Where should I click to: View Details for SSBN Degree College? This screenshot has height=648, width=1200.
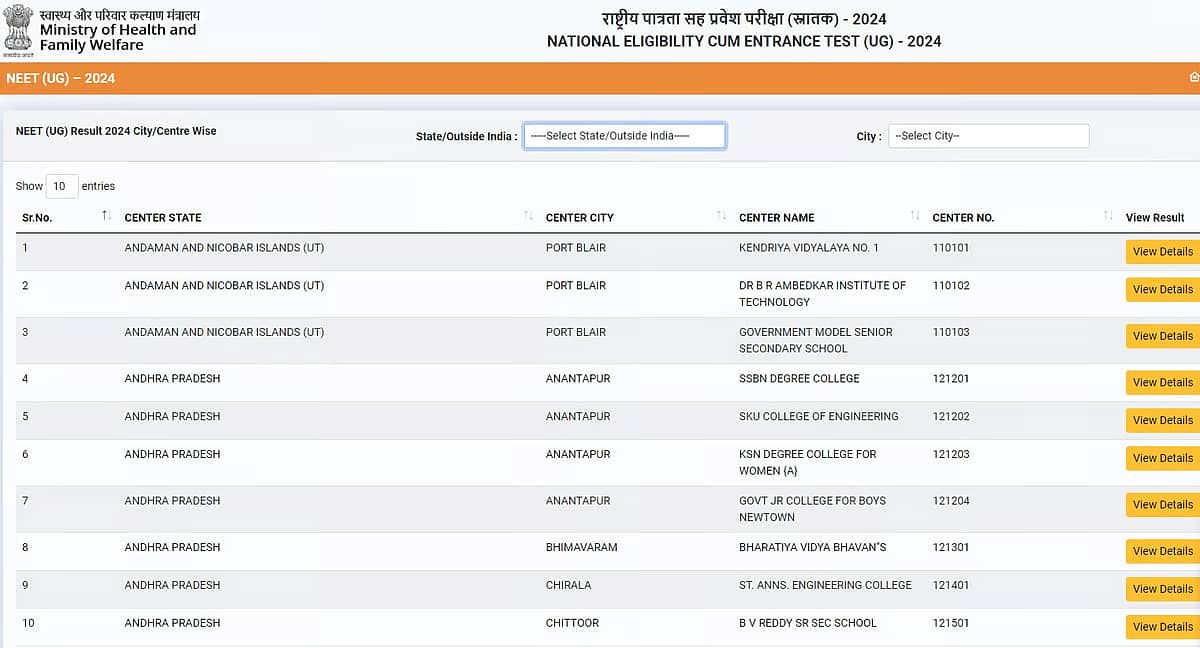click(1162, 382)
